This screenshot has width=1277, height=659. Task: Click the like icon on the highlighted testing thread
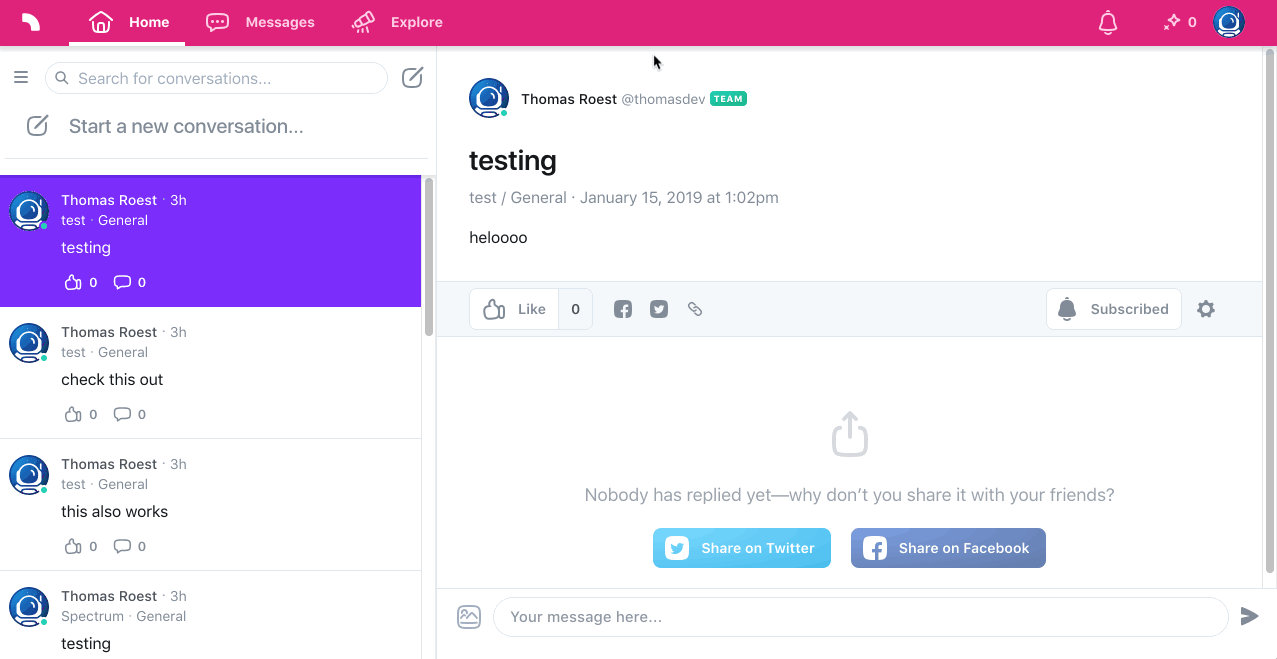72,282
